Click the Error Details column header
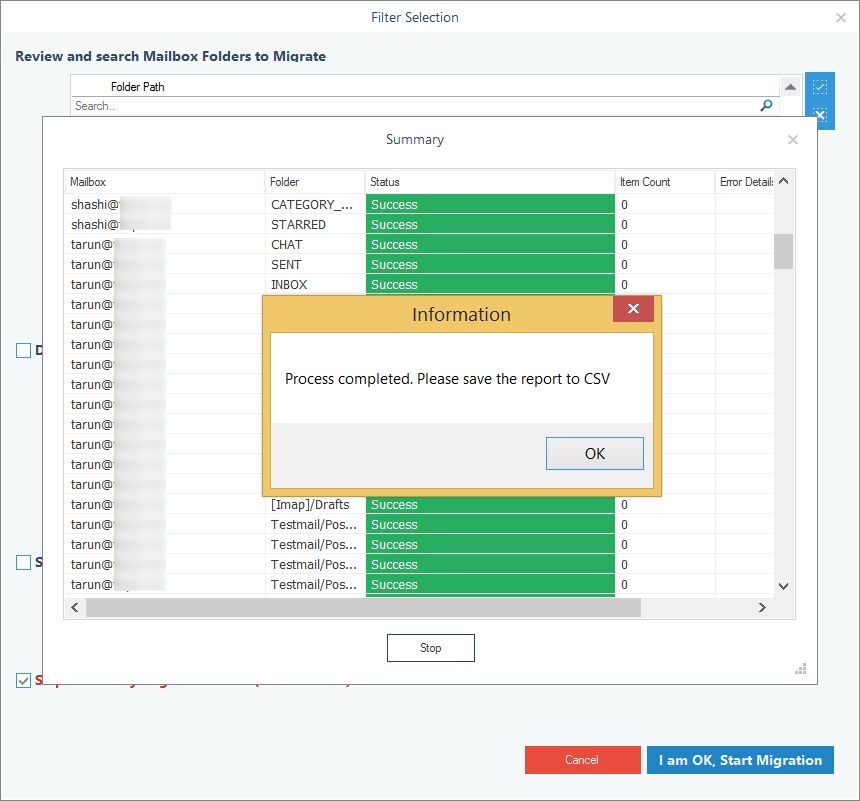 click(745, 182)
